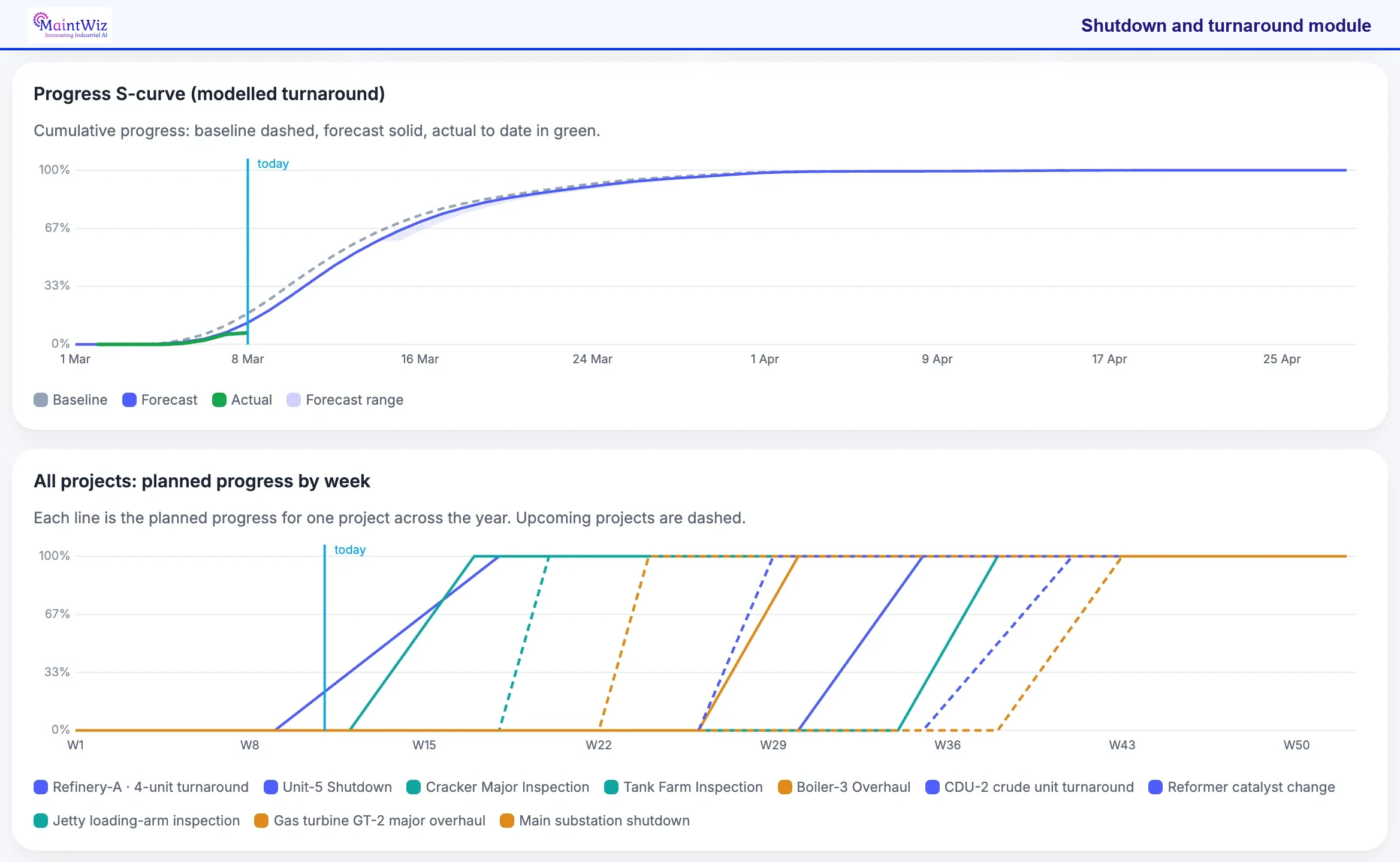Screen dimensions: 1400x862
Task: Toggle Jetty loading-arm inspection legend entry
Action: [137, 821]
